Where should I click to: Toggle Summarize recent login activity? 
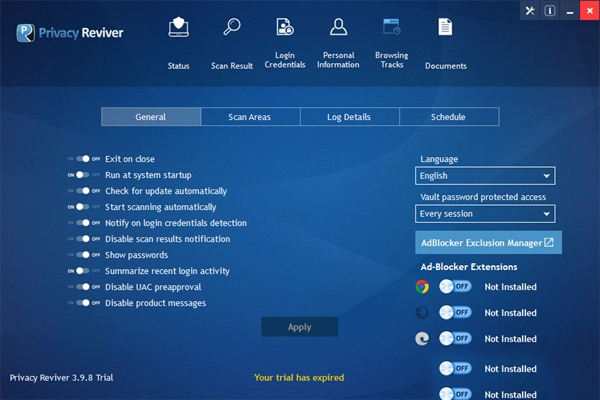tap(84, 271)
